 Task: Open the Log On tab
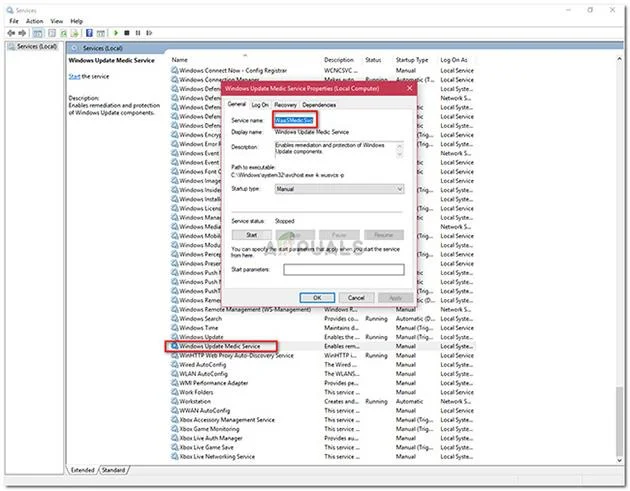[x=260, y=105]
